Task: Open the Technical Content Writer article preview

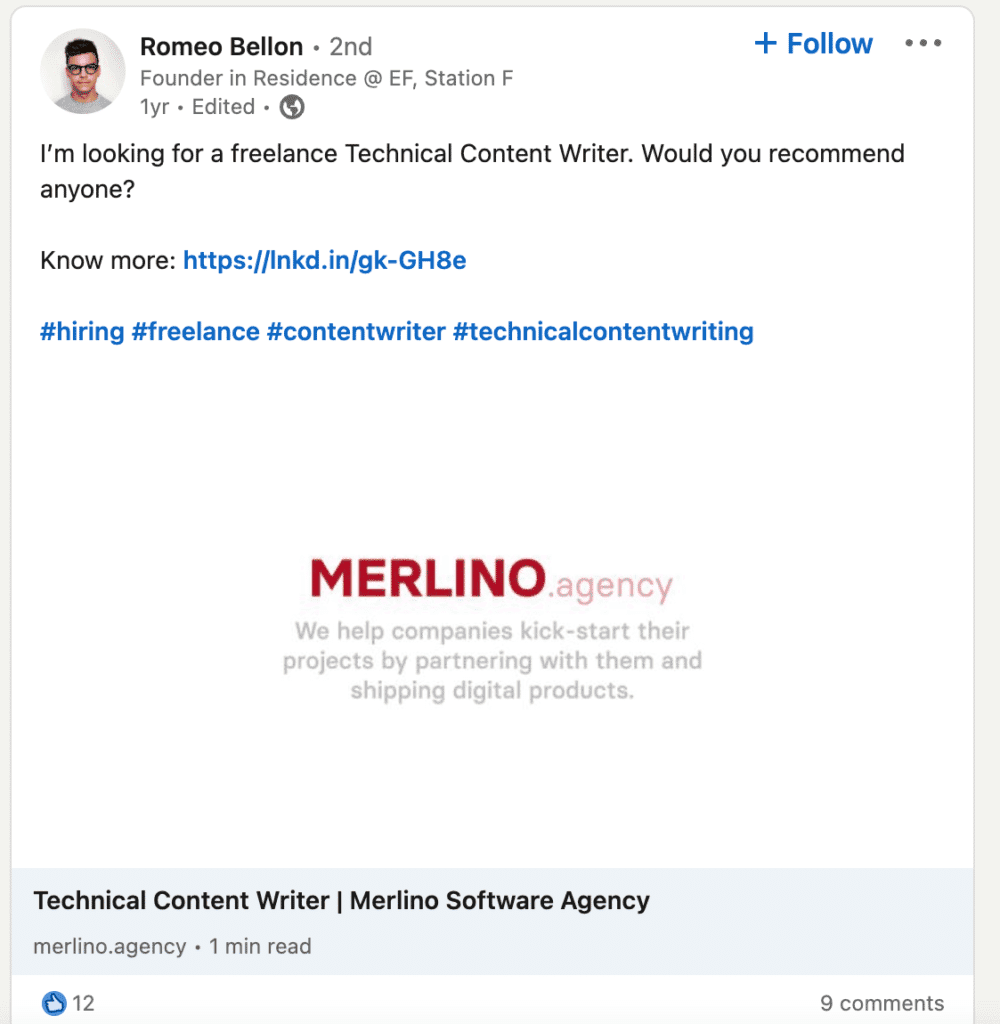Action: pos(342,900)
